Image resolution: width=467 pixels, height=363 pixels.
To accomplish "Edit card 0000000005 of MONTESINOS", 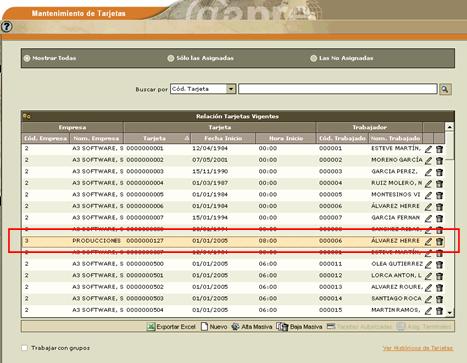I will click(x=428, y=195).
